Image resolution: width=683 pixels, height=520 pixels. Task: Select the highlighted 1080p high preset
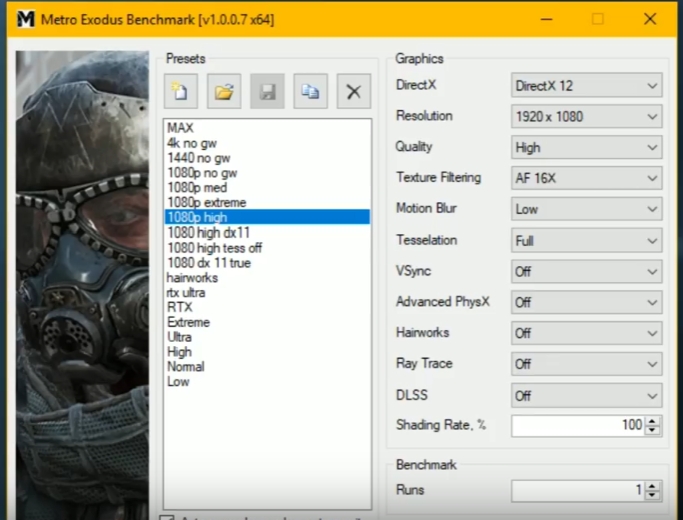[267, 217]
